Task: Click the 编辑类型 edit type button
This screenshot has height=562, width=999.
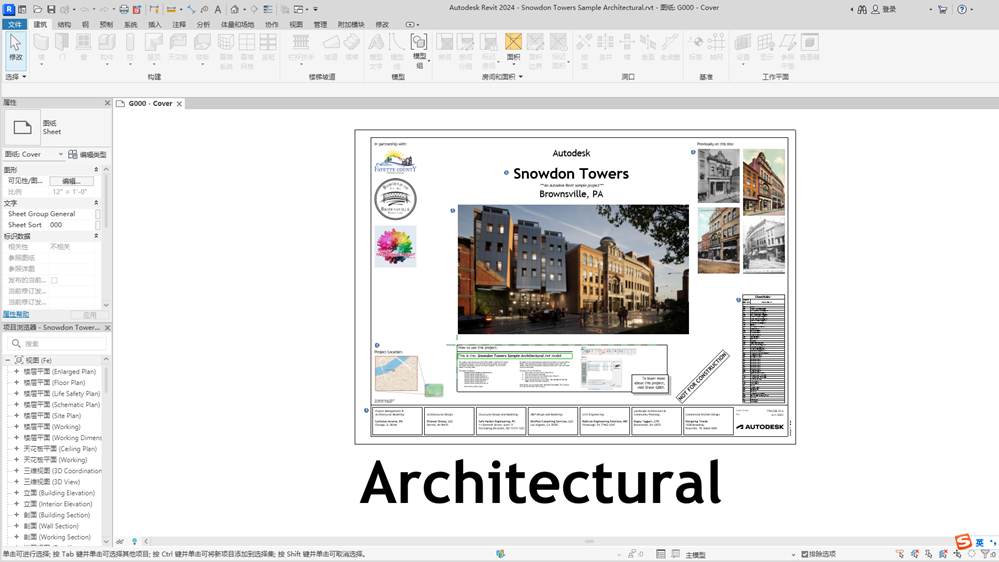Action: [87, 154]
